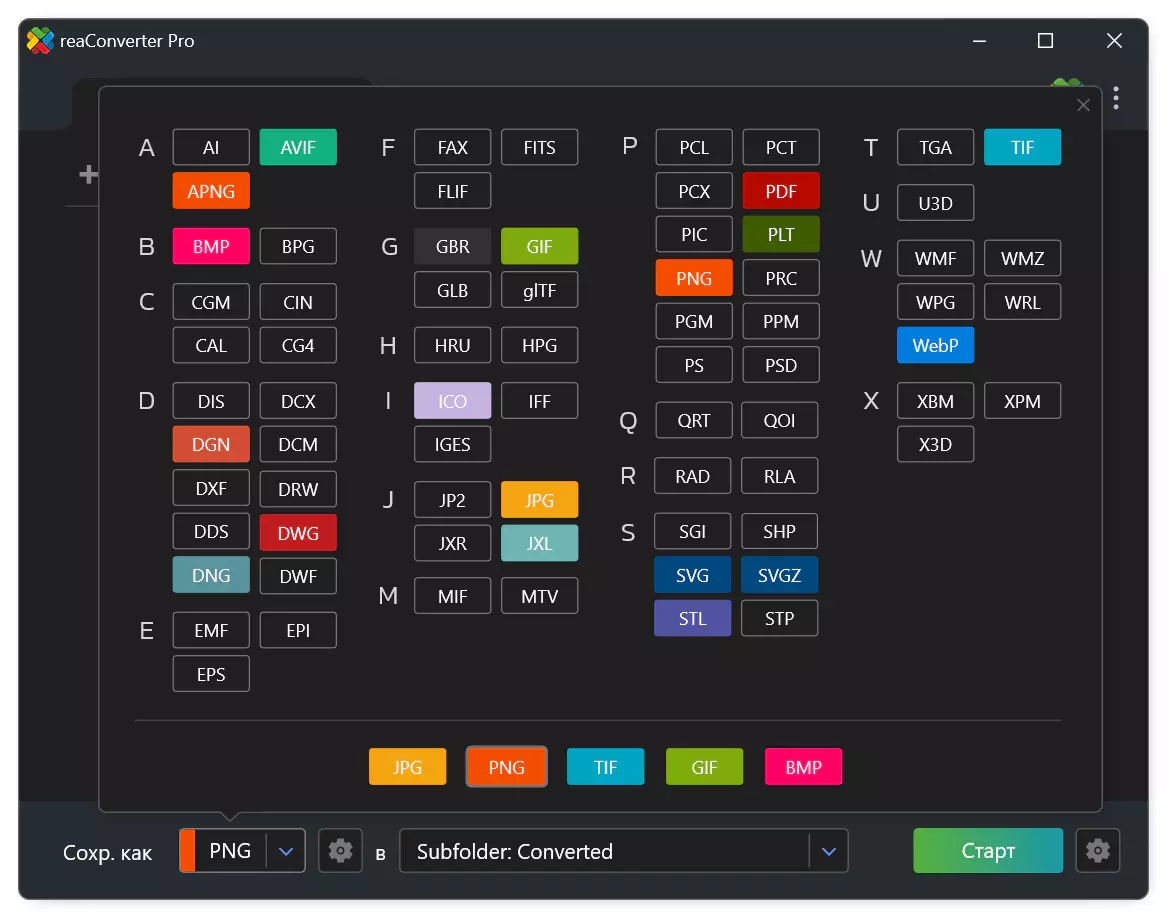Select the CGM format
Viewport: 1167px width, 918px height.
tap(211, 302)
